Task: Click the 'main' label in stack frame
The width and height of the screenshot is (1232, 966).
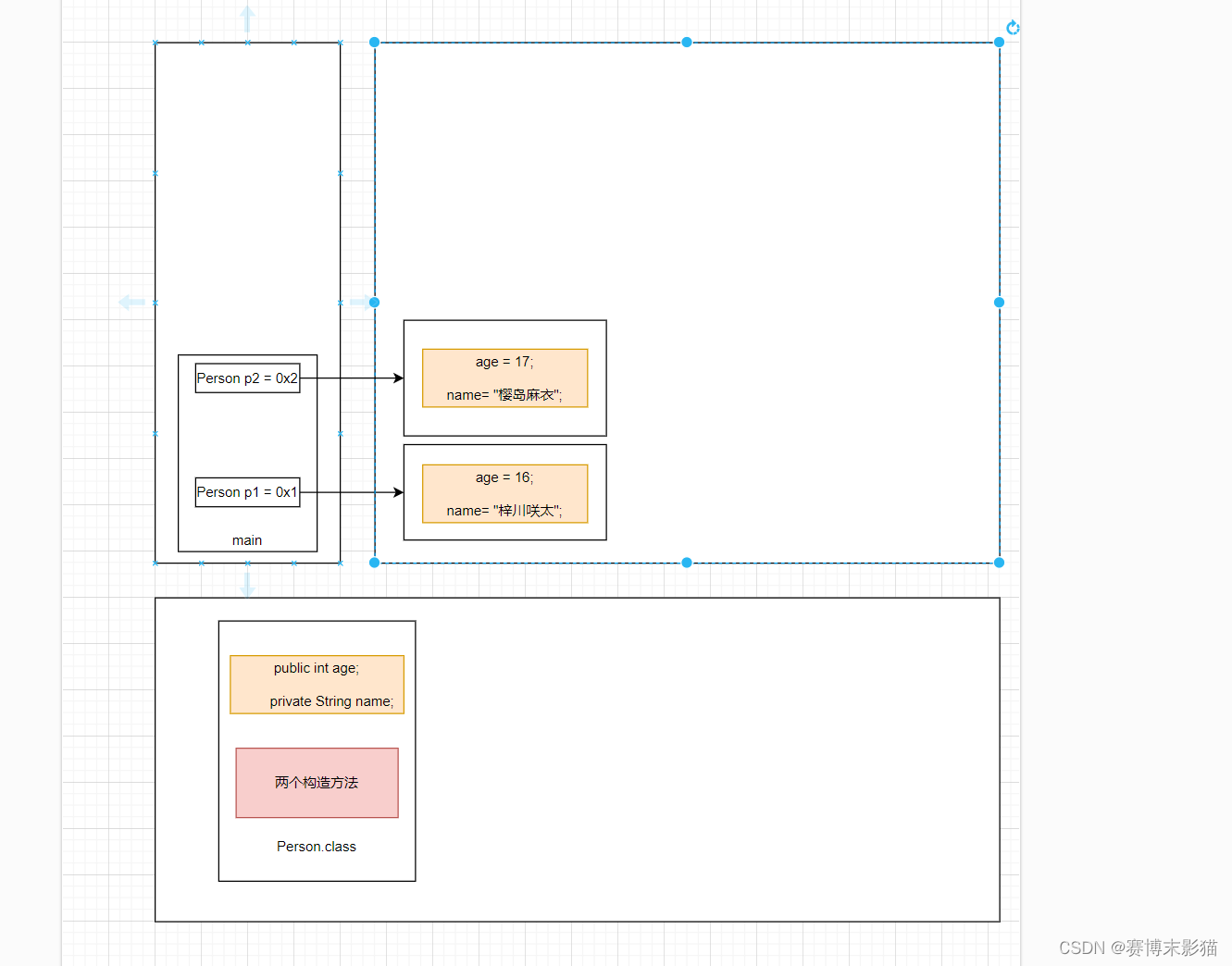Action: point(247,540)
